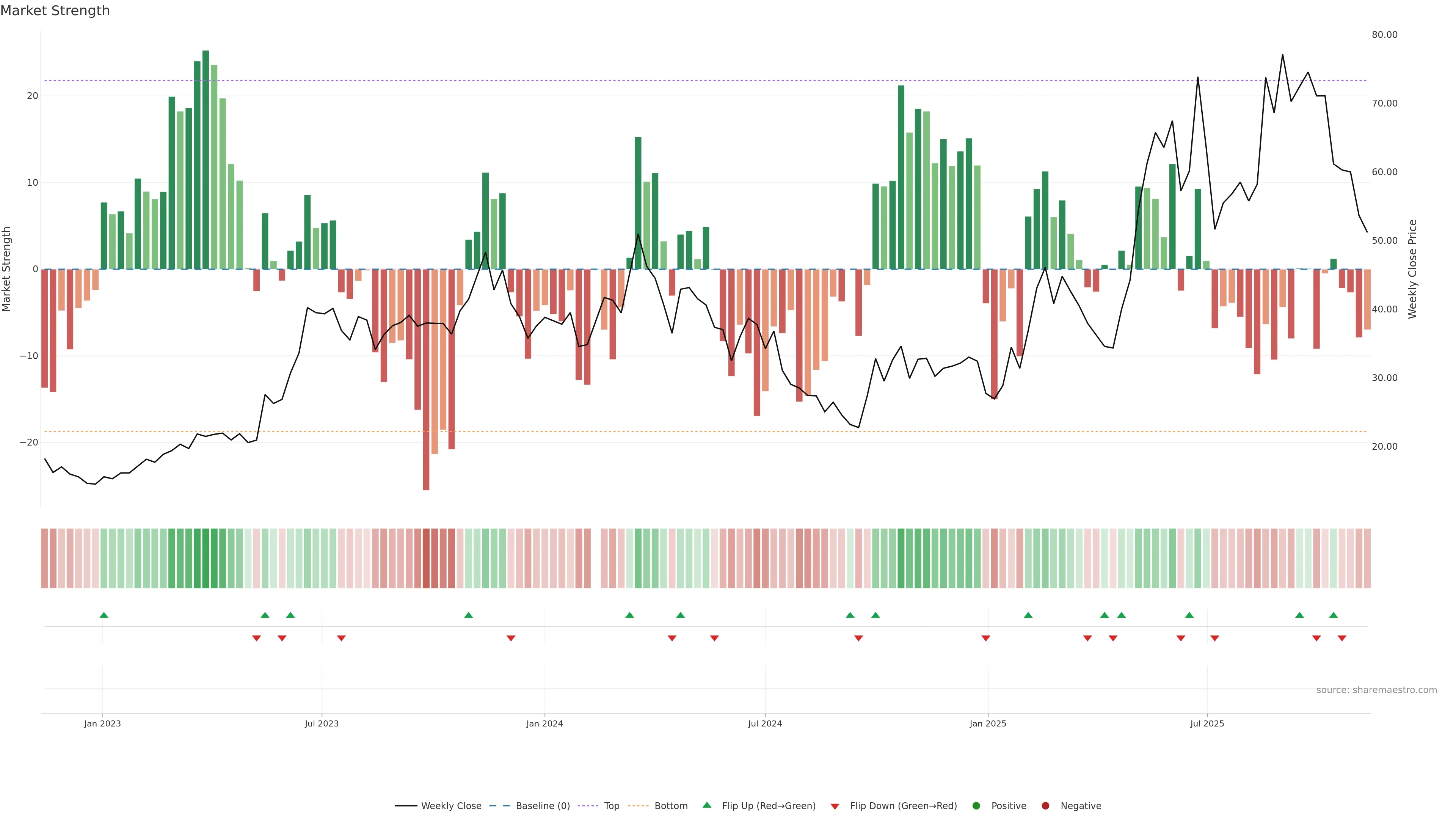
Task: Click the Weekly Close Price axis title
Action: pos(1412,269)
